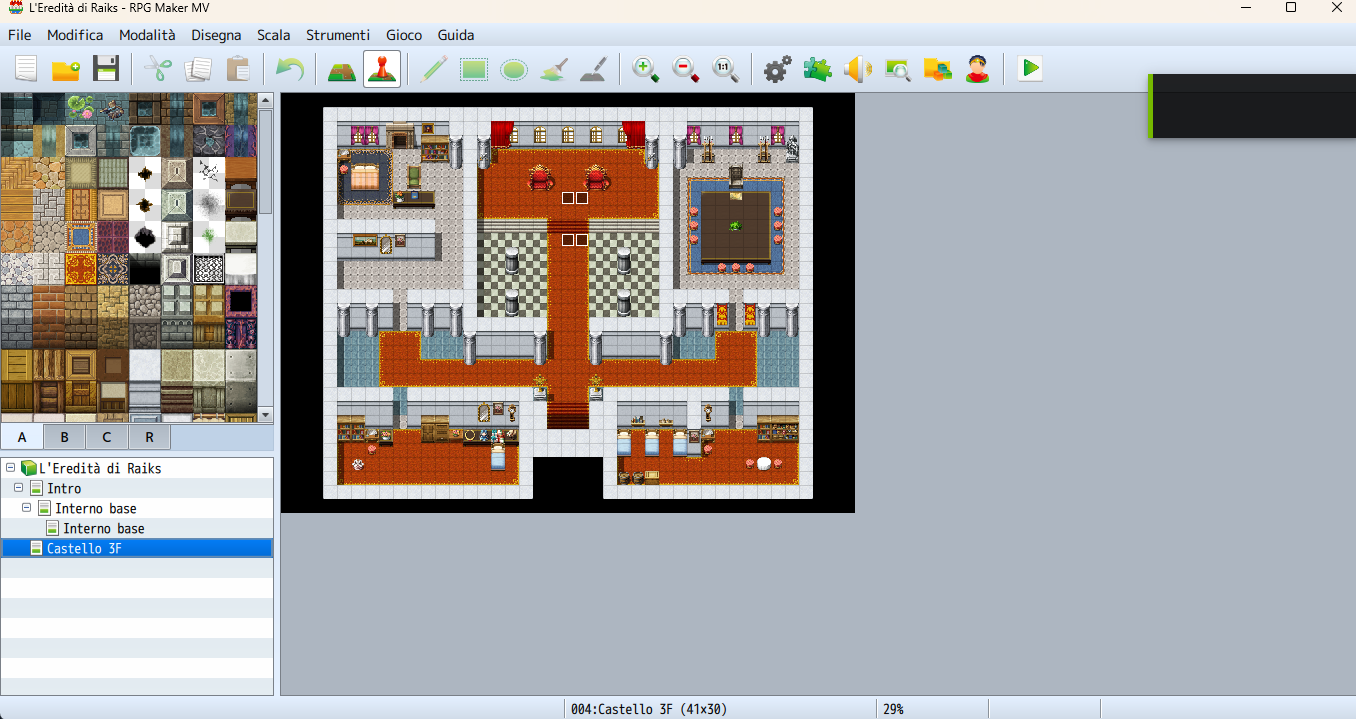This screenshot has width=1356, height=719.
Task: Click status text 004:Castello 3F (41x30)
Action: coord(649,709)
